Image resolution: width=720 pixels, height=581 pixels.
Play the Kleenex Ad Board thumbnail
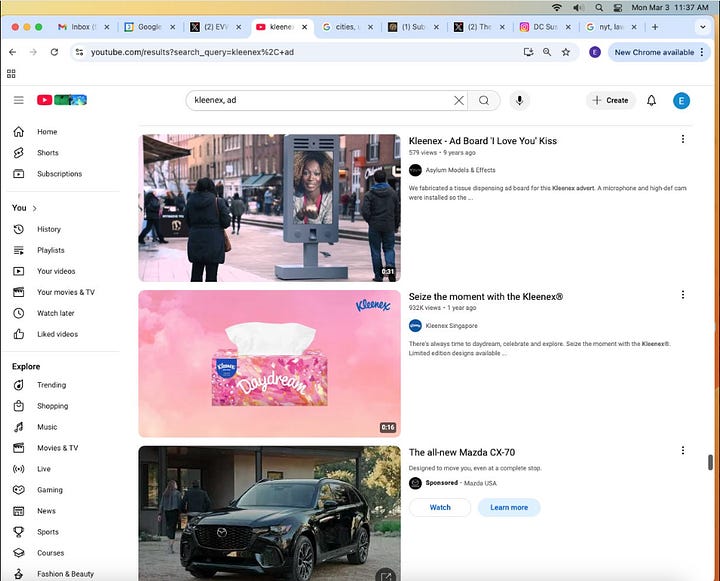pyautogui.click(x=270, y=208)
